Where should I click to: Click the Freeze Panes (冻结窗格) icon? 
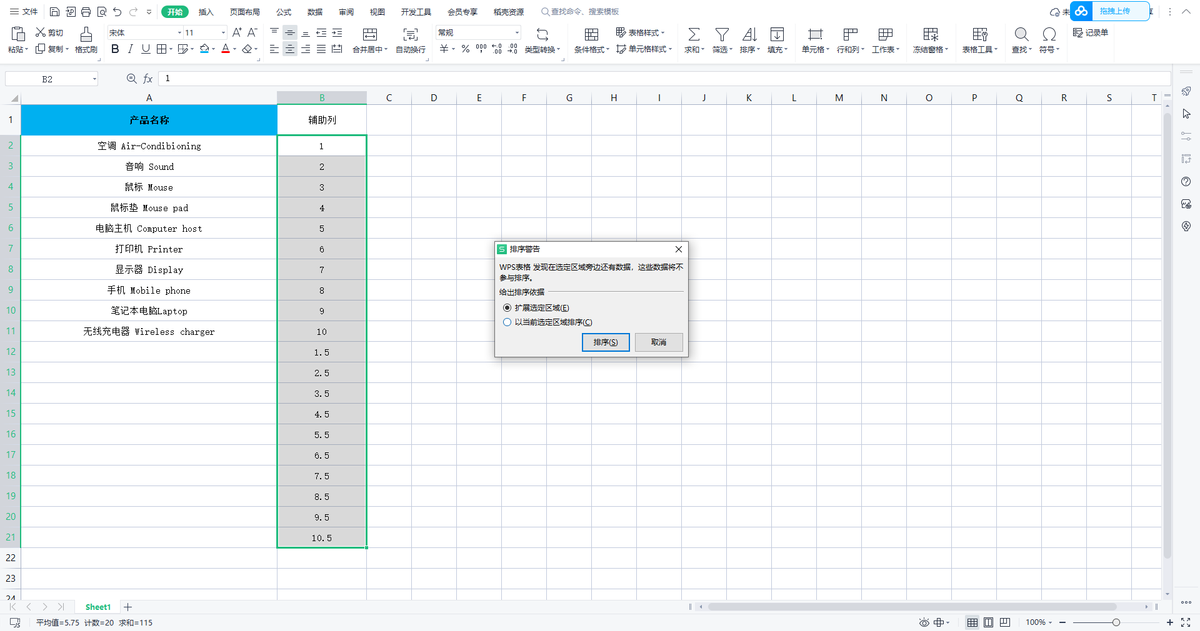tap(930, 34)
